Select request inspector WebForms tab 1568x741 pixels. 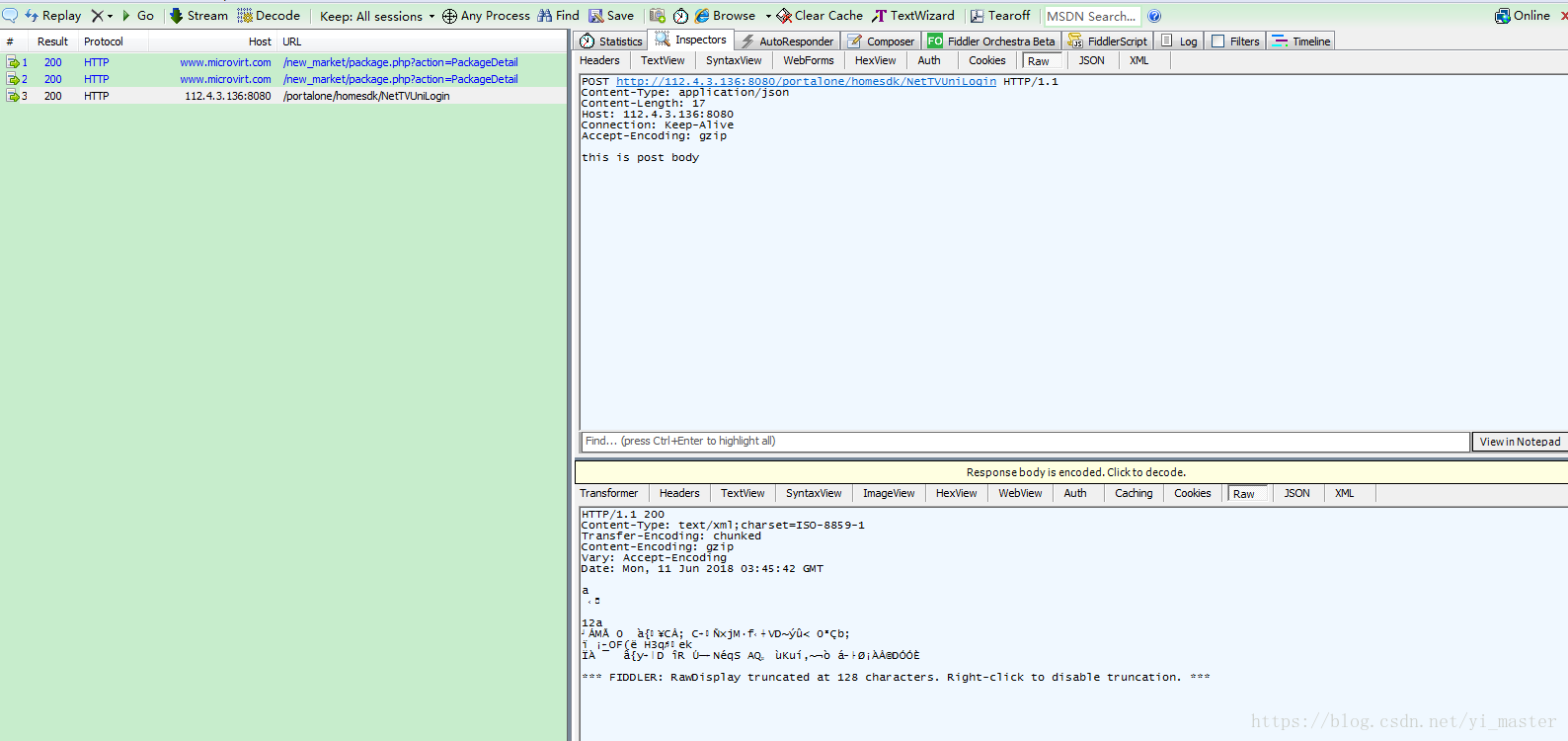809,60
